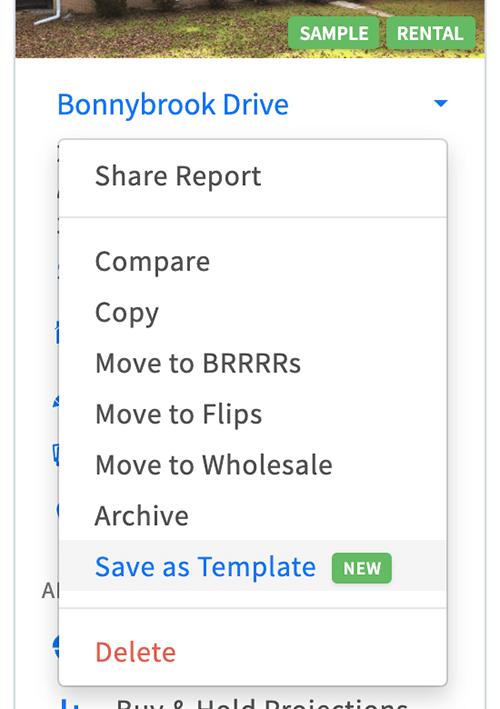Click the partly hidden blue house icon beside Copy

(57, 332)
